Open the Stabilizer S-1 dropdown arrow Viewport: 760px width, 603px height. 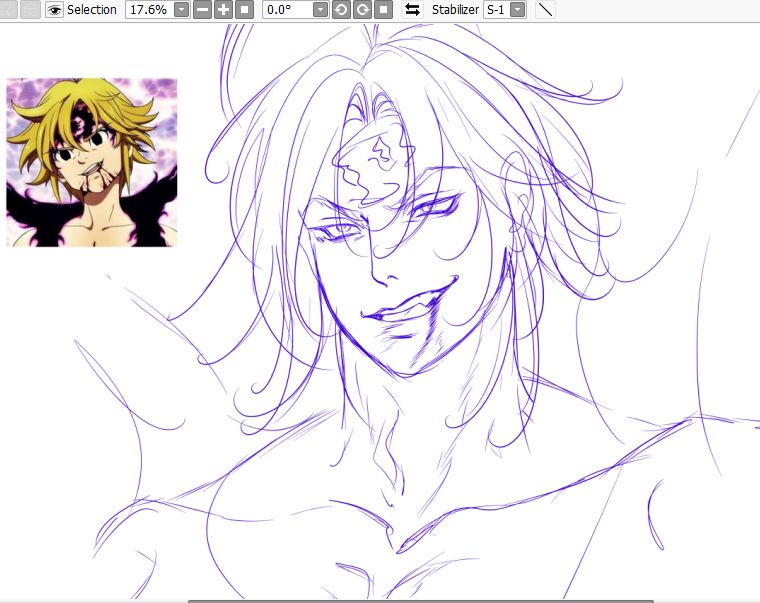pos(518,10)
